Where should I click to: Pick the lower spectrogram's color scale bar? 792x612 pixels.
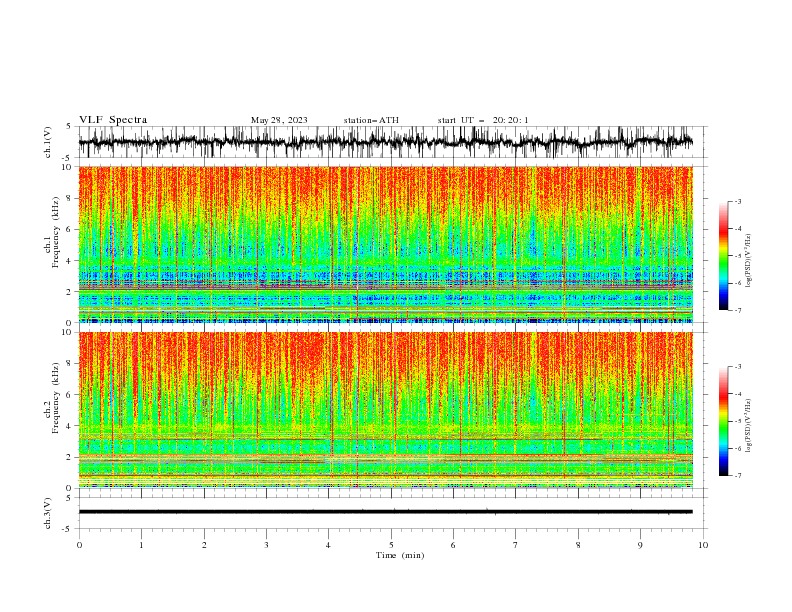click(x=723, y=421)
